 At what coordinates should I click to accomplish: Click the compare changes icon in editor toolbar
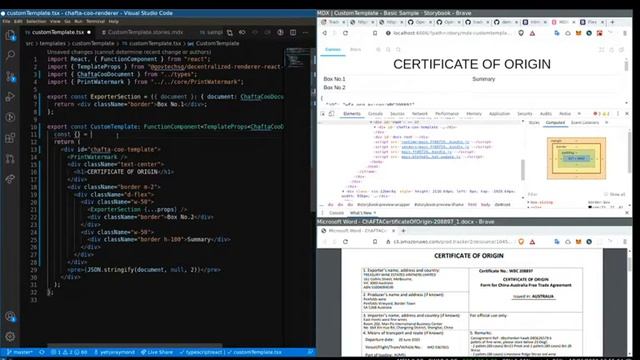[230, 32]
